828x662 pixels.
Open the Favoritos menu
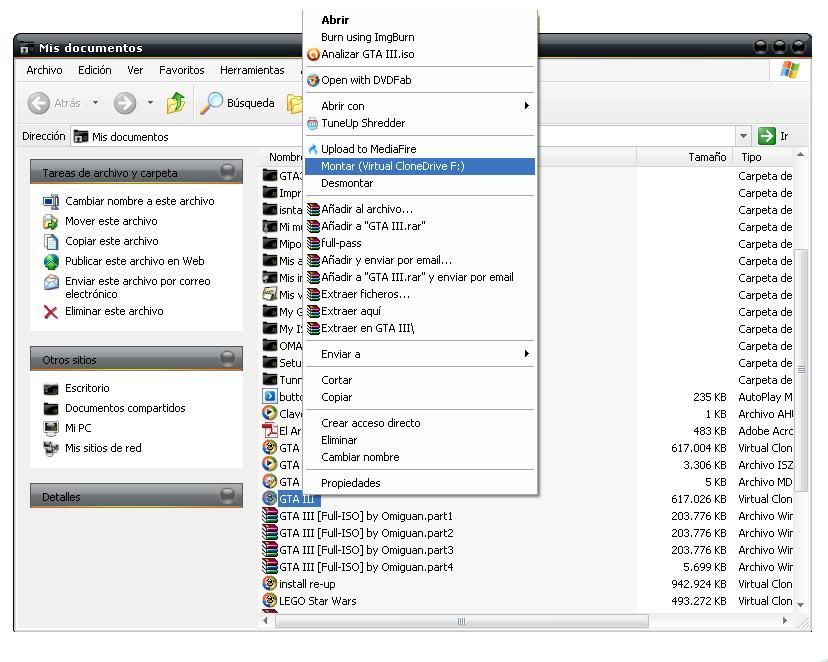coord(182,70)
